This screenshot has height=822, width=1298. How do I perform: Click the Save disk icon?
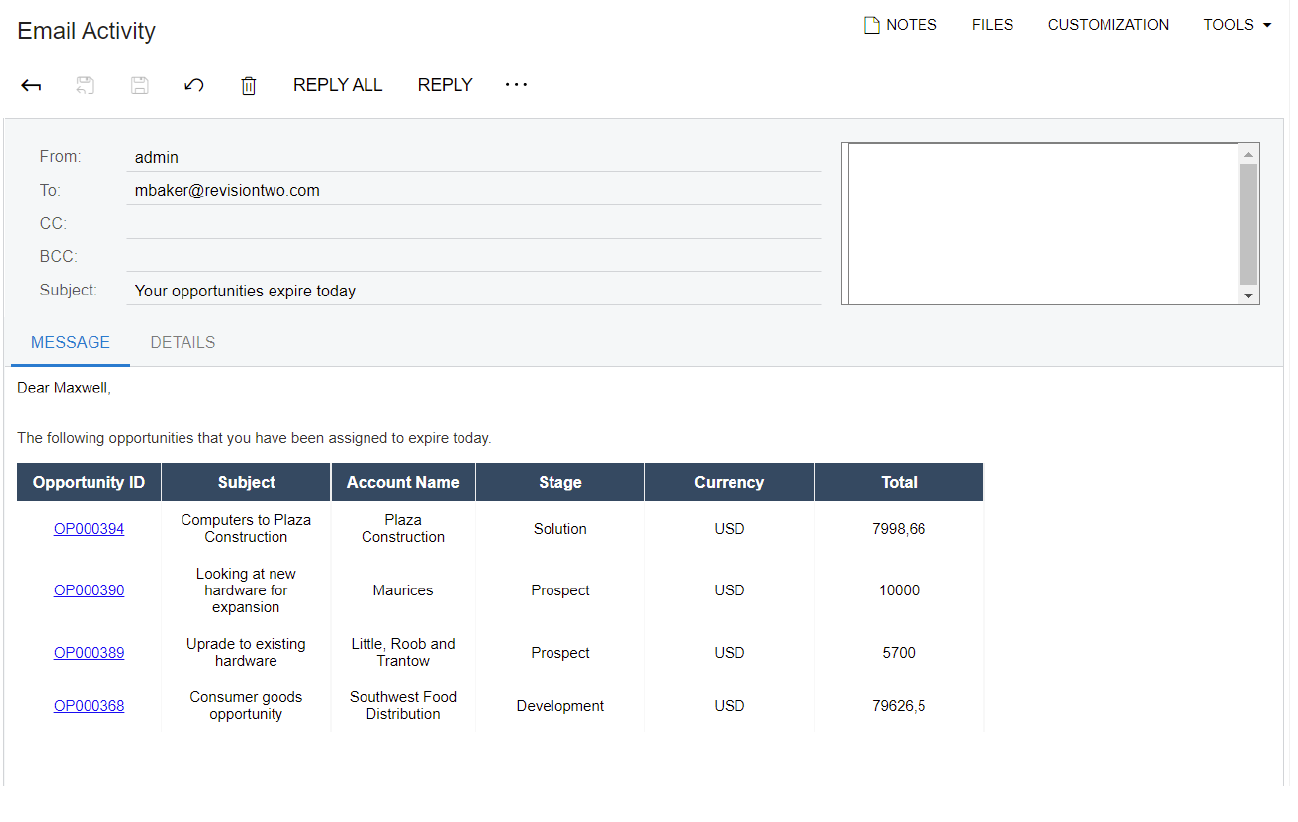pos(140,86)
